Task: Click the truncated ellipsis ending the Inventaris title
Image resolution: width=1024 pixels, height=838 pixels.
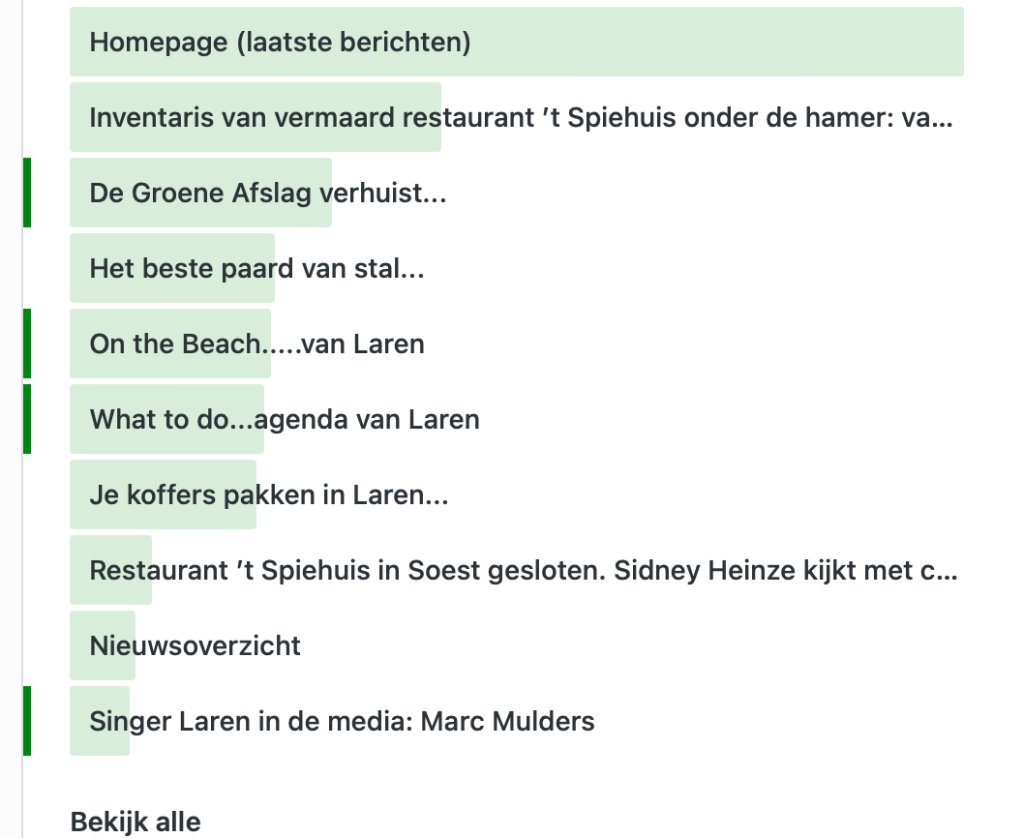Action: click(942, 120)
